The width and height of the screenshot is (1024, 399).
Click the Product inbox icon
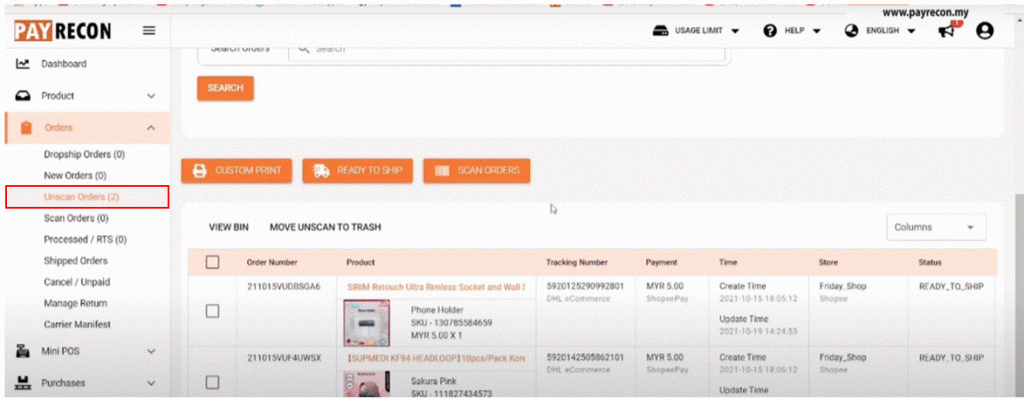23,95
